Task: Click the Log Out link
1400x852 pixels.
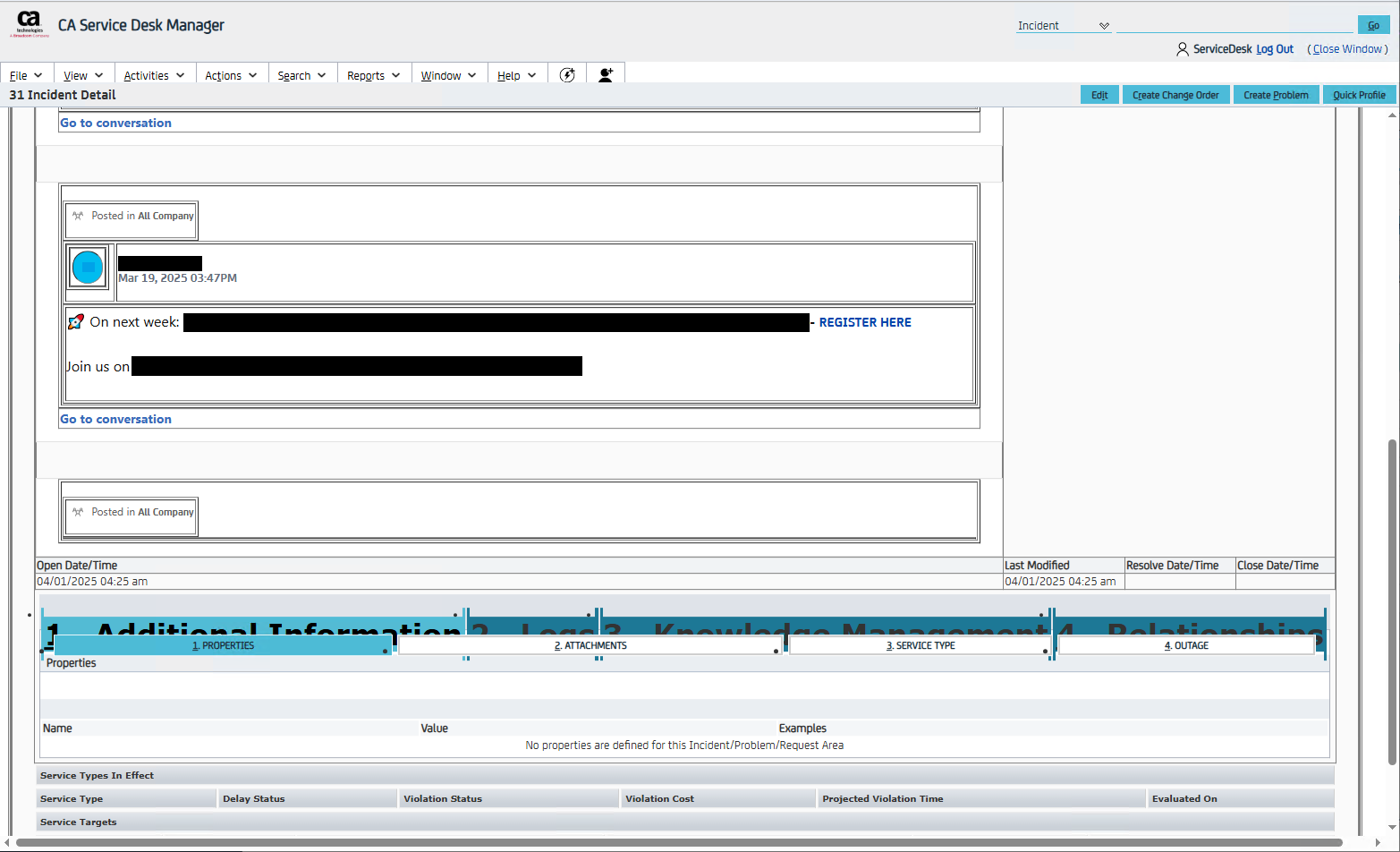Action: 1275,49
